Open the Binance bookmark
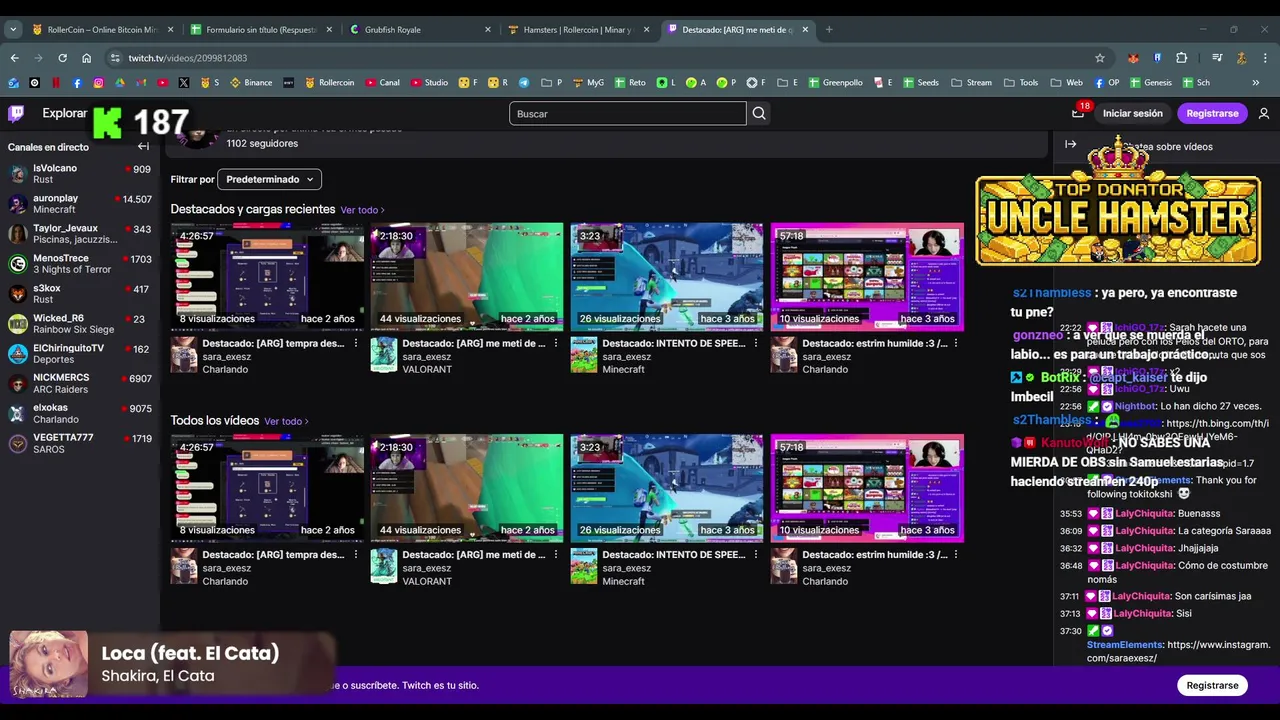1280x720 pixels. click(x=251, y=83)
